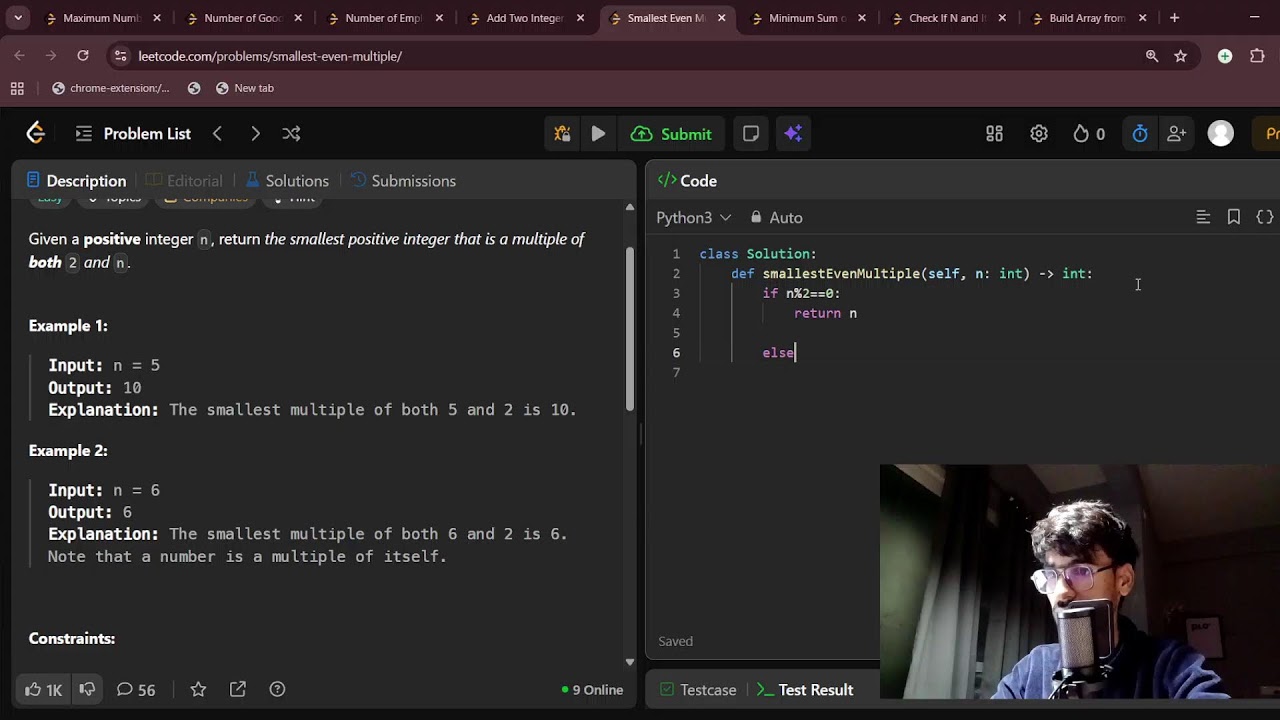Click the format code lines icon

tap(1203, 217)
